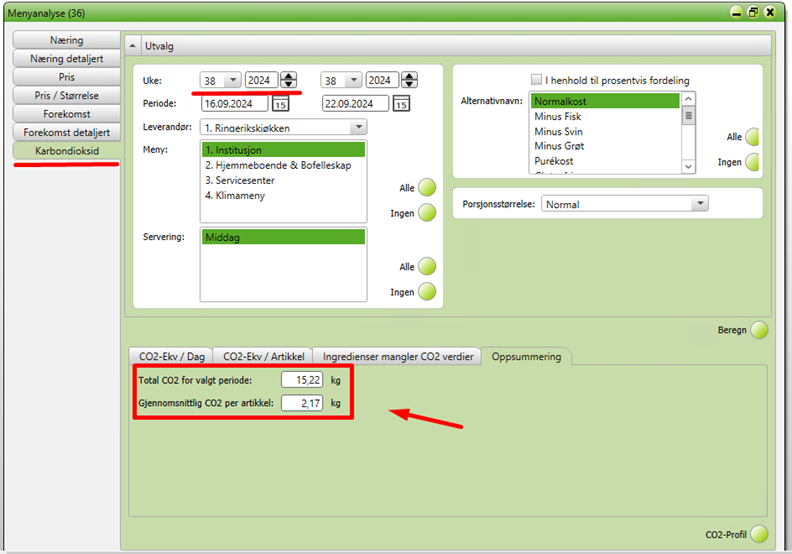Close the Menyanalyse window
Screen dimensions: 792x554
point(770,12)
